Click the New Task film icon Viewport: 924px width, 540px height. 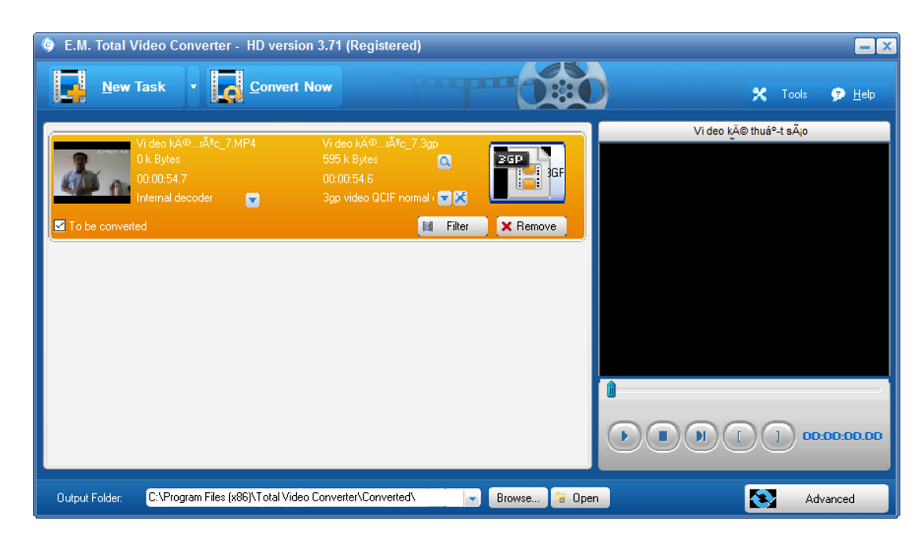coord(70,87)
